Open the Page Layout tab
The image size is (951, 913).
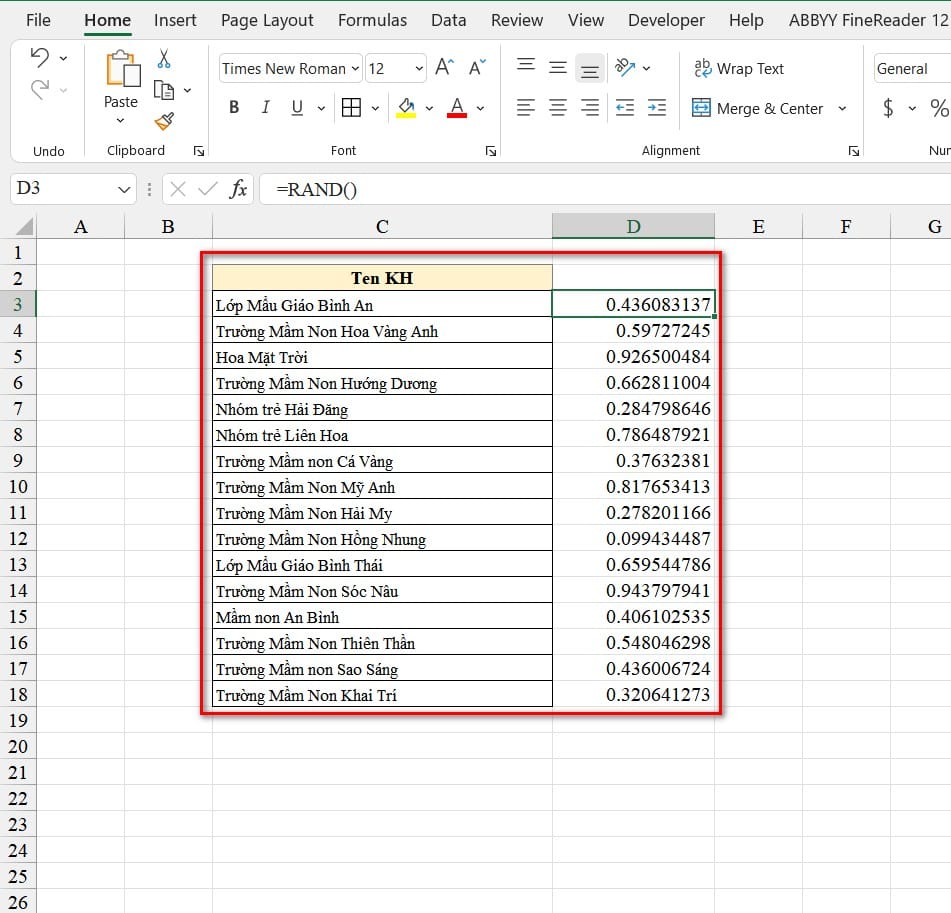tap(267, 20)
